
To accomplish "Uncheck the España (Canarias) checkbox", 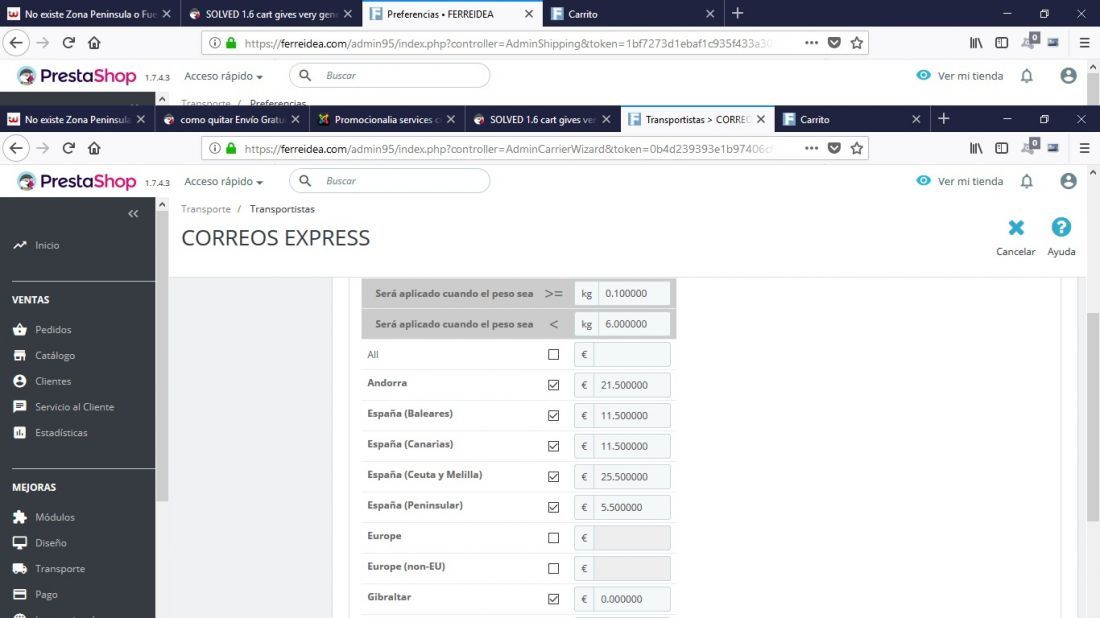I will 554,446.
